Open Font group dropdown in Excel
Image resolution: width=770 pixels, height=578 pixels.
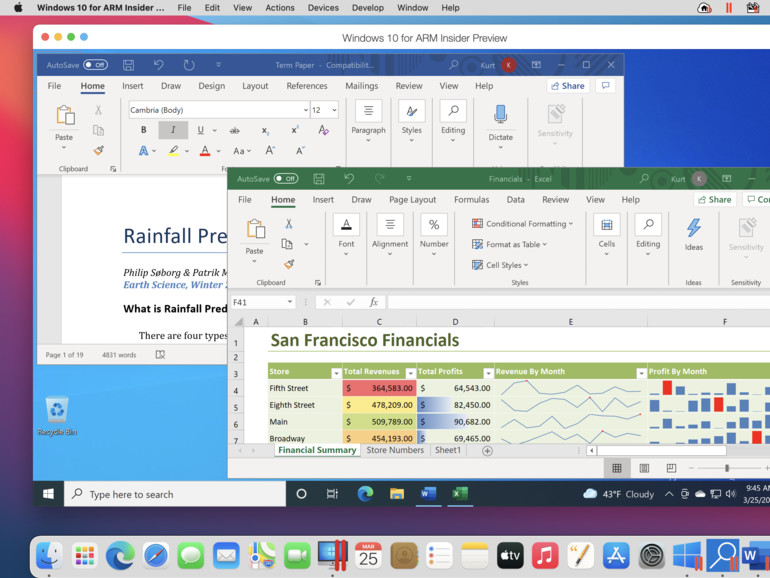tap(346, 235)
